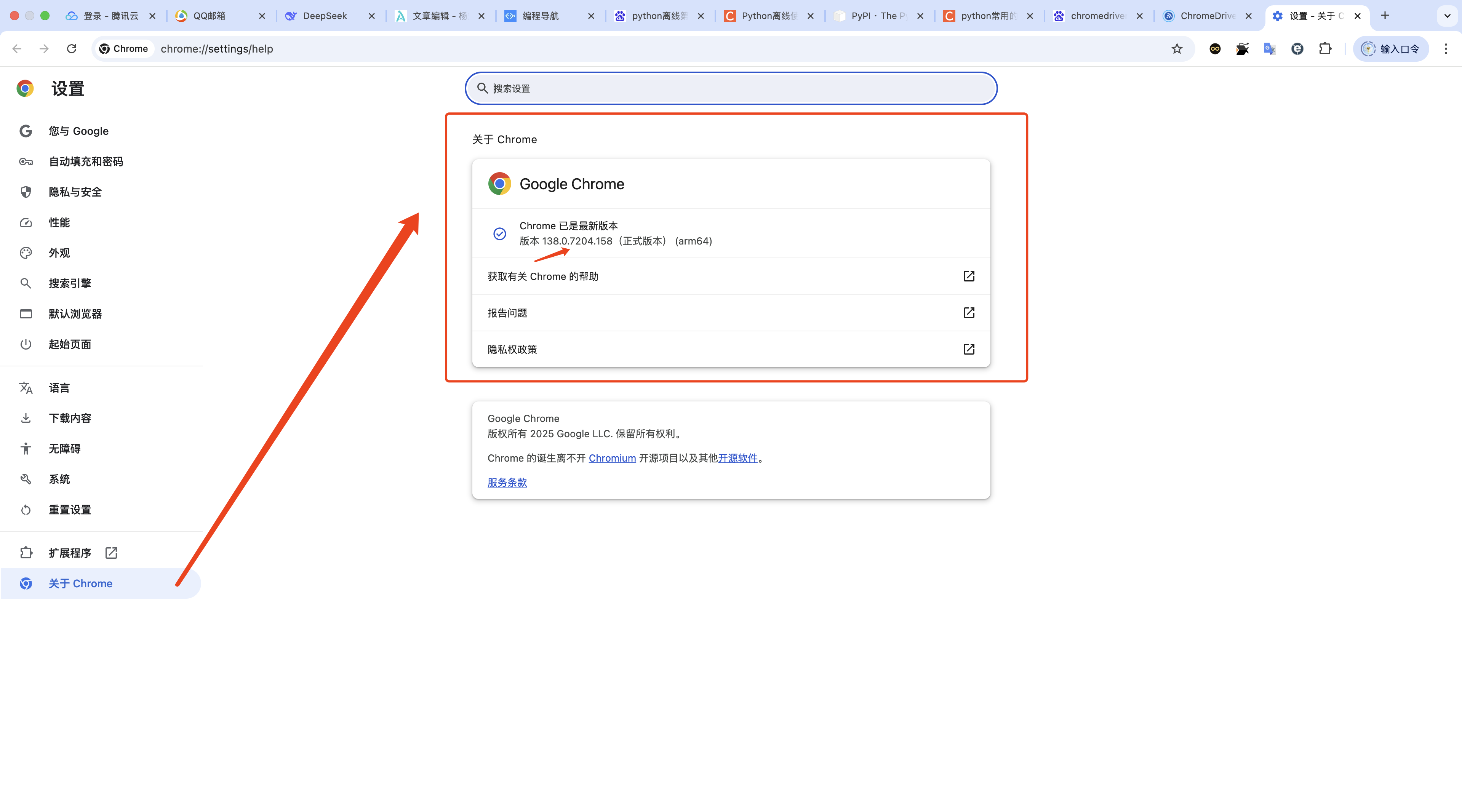The image size is (1462, 812).
Task: Expand the tab search dropdown arrow
Action: pos(1447,16)
